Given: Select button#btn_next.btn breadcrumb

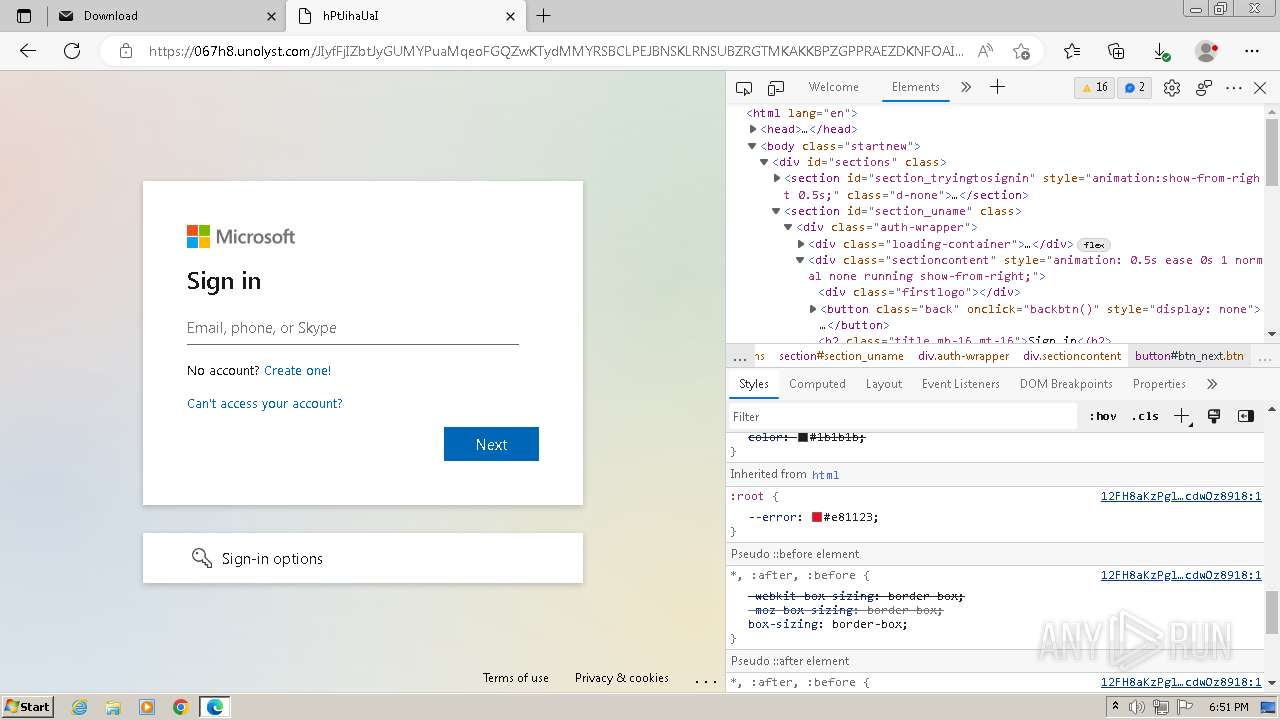Looking at the screenshot, I should click(x=1189, y=356).
